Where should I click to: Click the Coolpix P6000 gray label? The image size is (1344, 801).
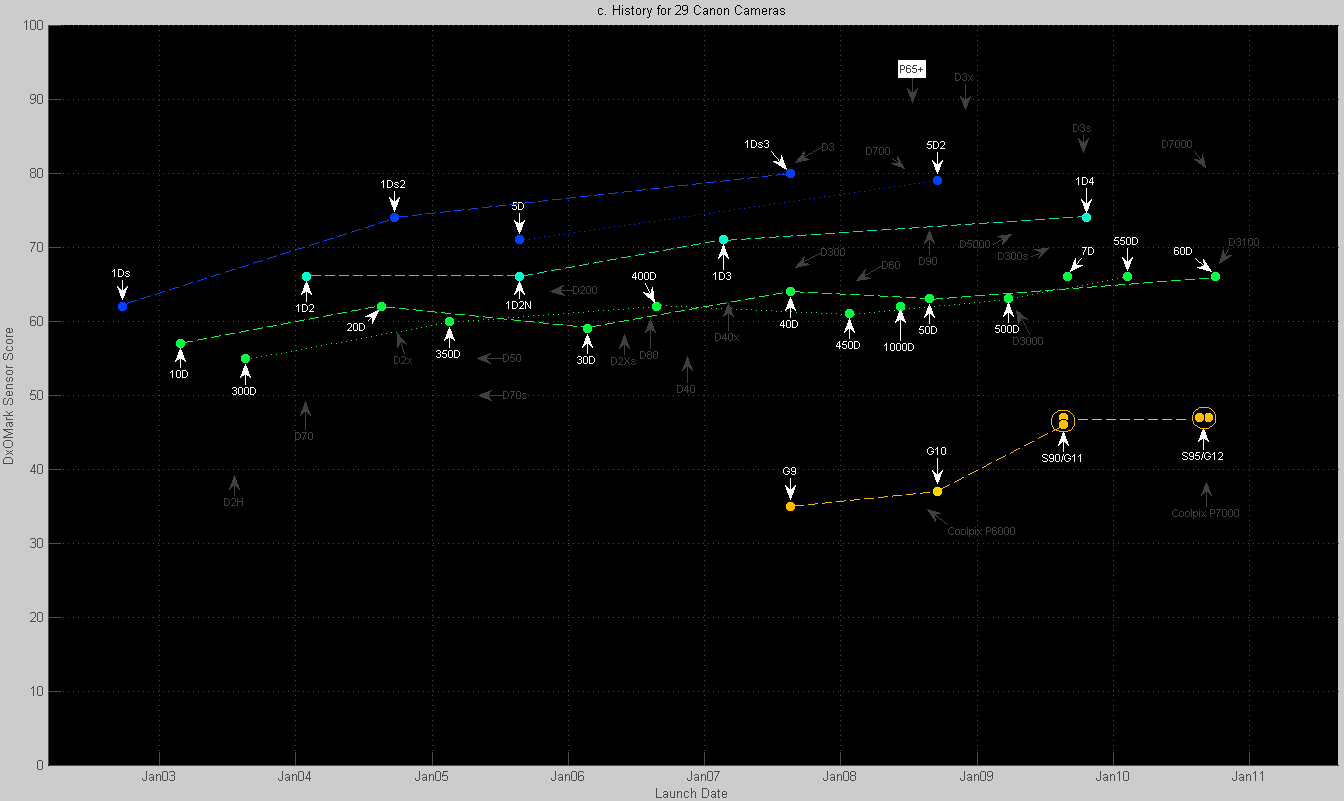click(x=981, y=531)
